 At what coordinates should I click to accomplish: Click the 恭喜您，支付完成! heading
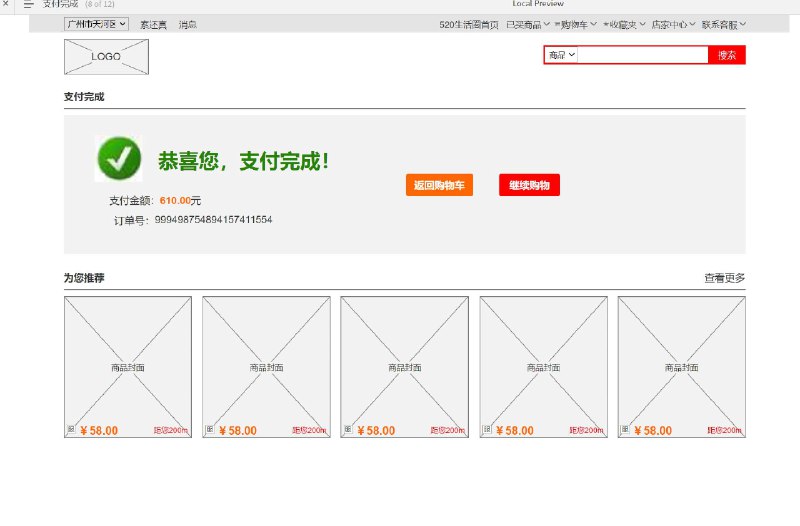pyautogui.click(x=243, y=161)
